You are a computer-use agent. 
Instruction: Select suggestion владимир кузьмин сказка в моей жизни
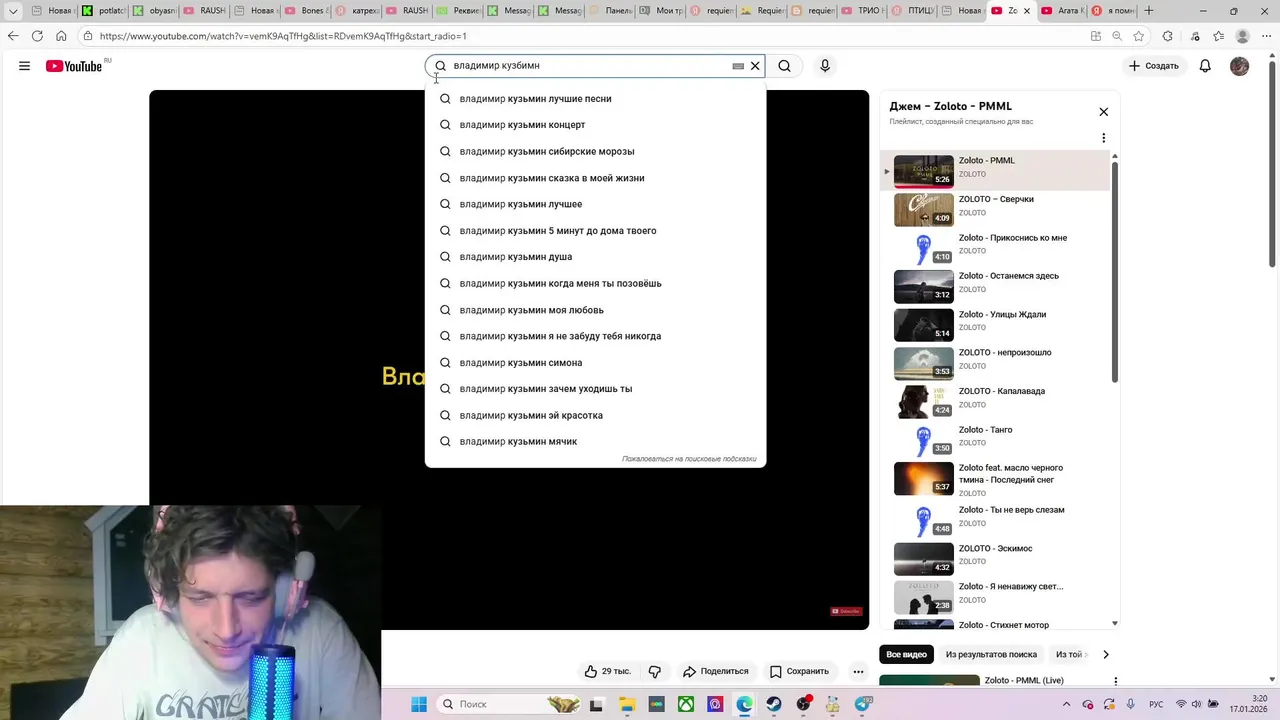point(595,178)
